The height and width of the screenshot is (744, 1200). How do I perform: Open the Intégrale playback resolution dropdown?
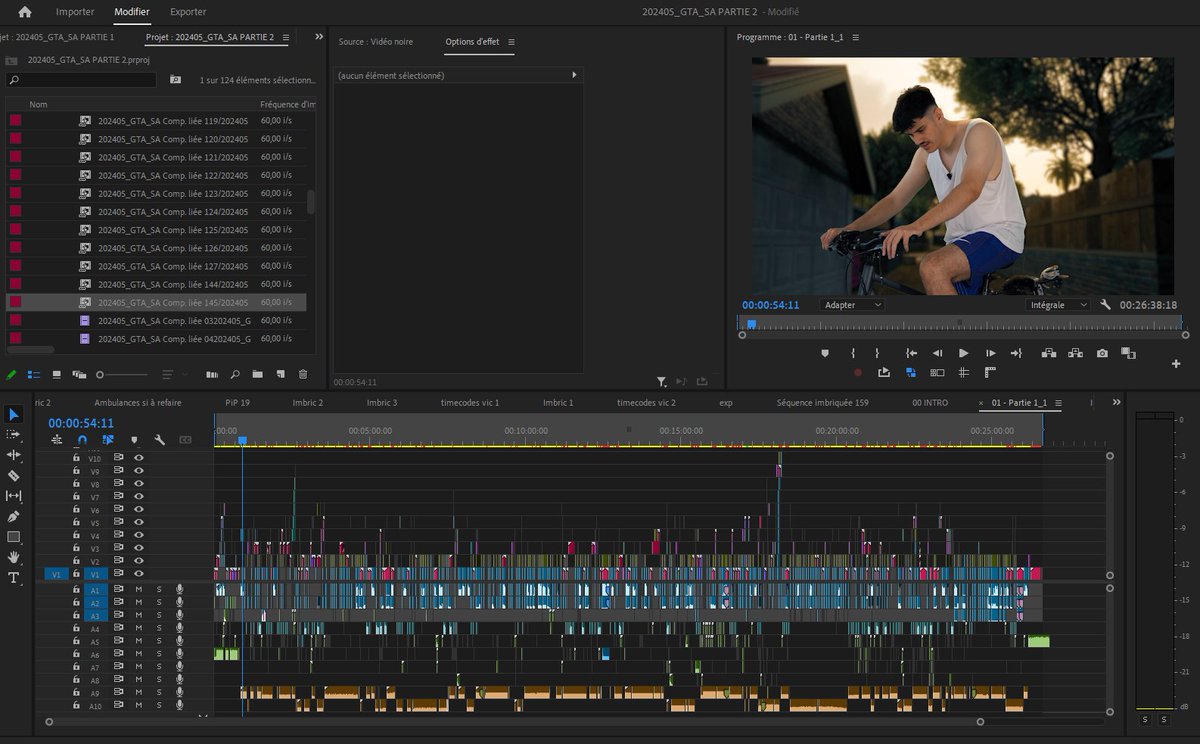[x=1058, y=305]
